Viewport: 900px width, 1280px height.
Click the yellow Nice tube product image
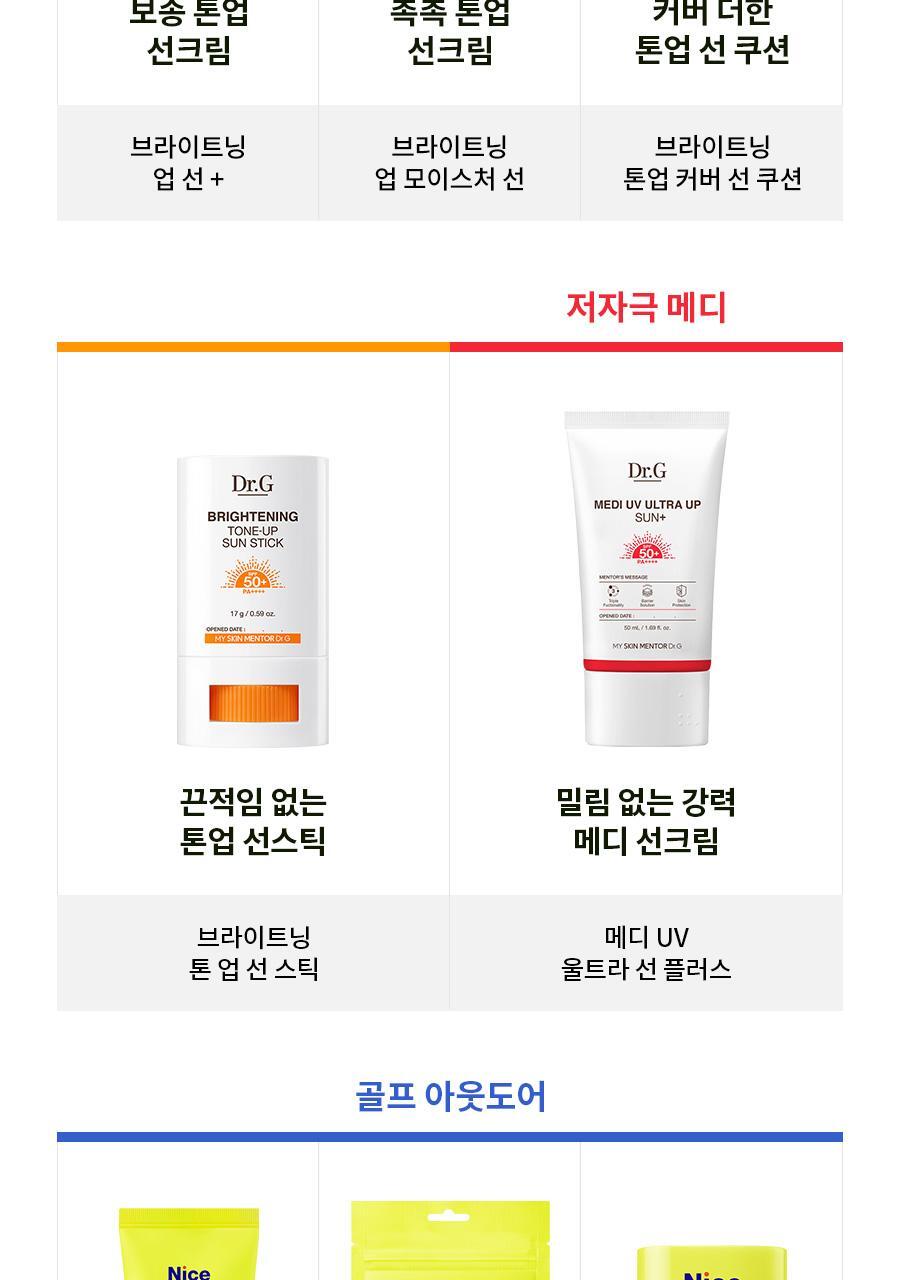189,1243
